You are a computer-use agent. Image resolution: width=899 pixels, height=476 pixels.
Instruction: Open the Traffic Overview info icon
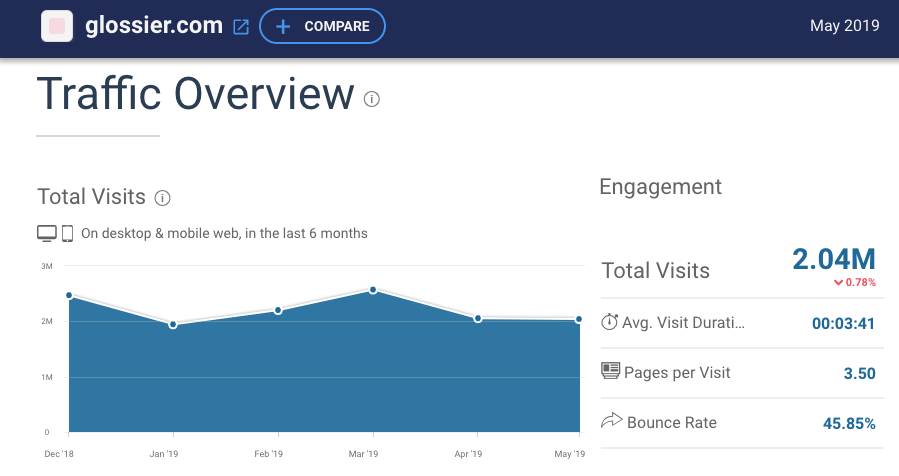[372, 99]
